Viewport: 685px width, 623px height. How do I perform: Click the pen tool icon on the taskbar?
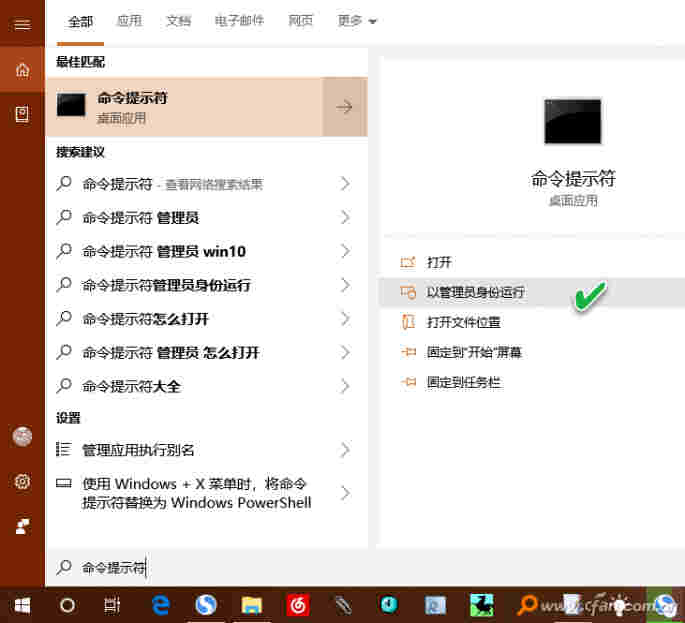coord(343,606)
